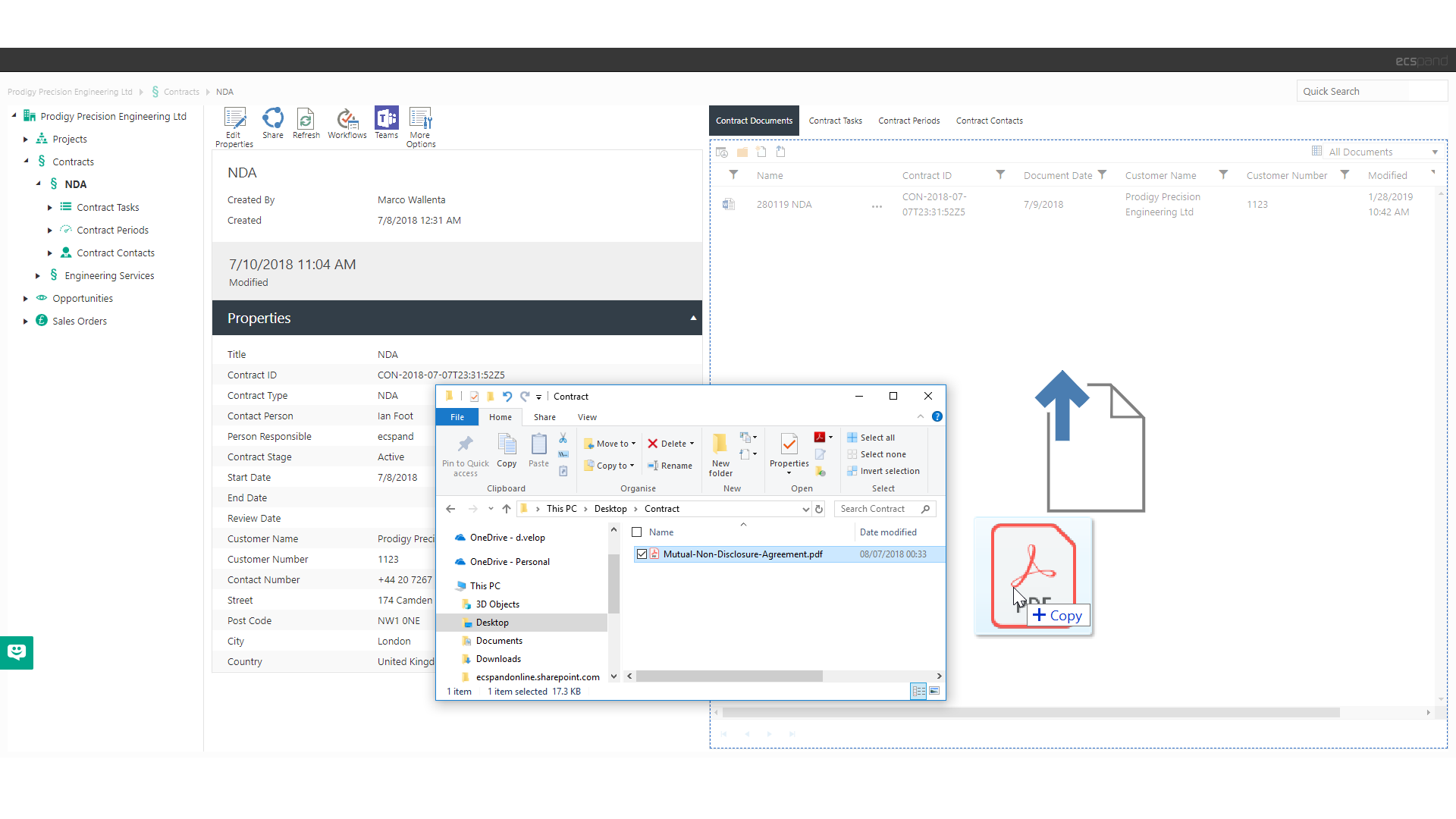Click the Explorer Back arrow
1456x819 pixels.
coord(450,509)
